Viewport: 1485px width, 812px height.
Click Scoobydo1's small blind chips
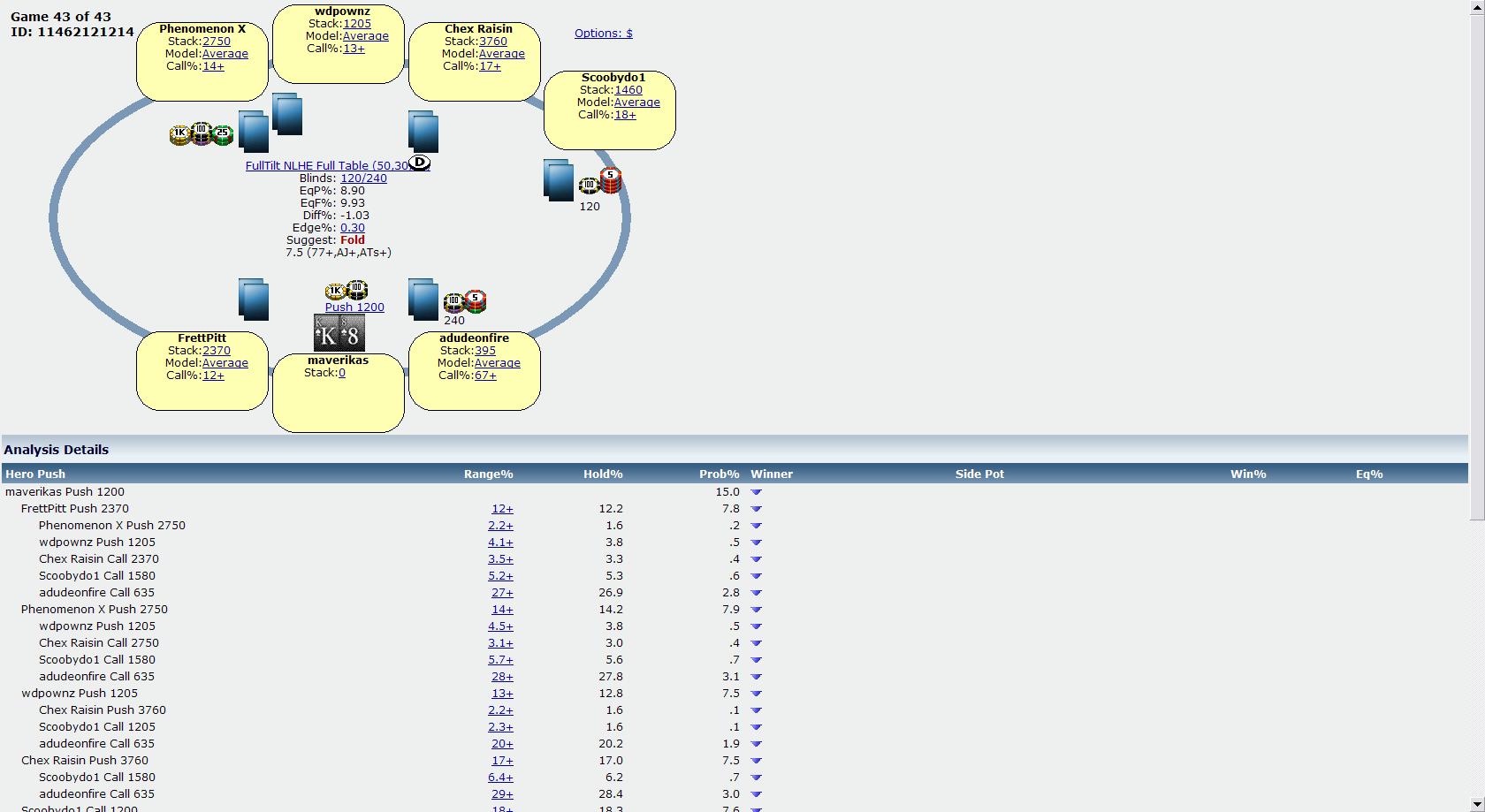coord(601,182)
